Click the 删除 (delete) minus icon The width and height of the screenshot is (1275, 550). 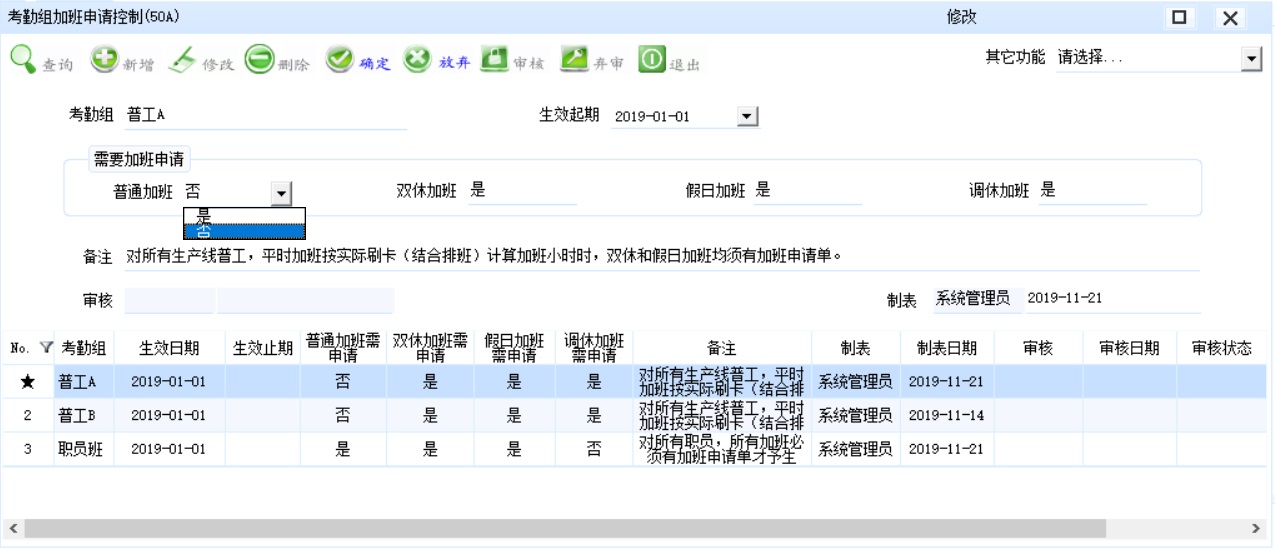260,61
